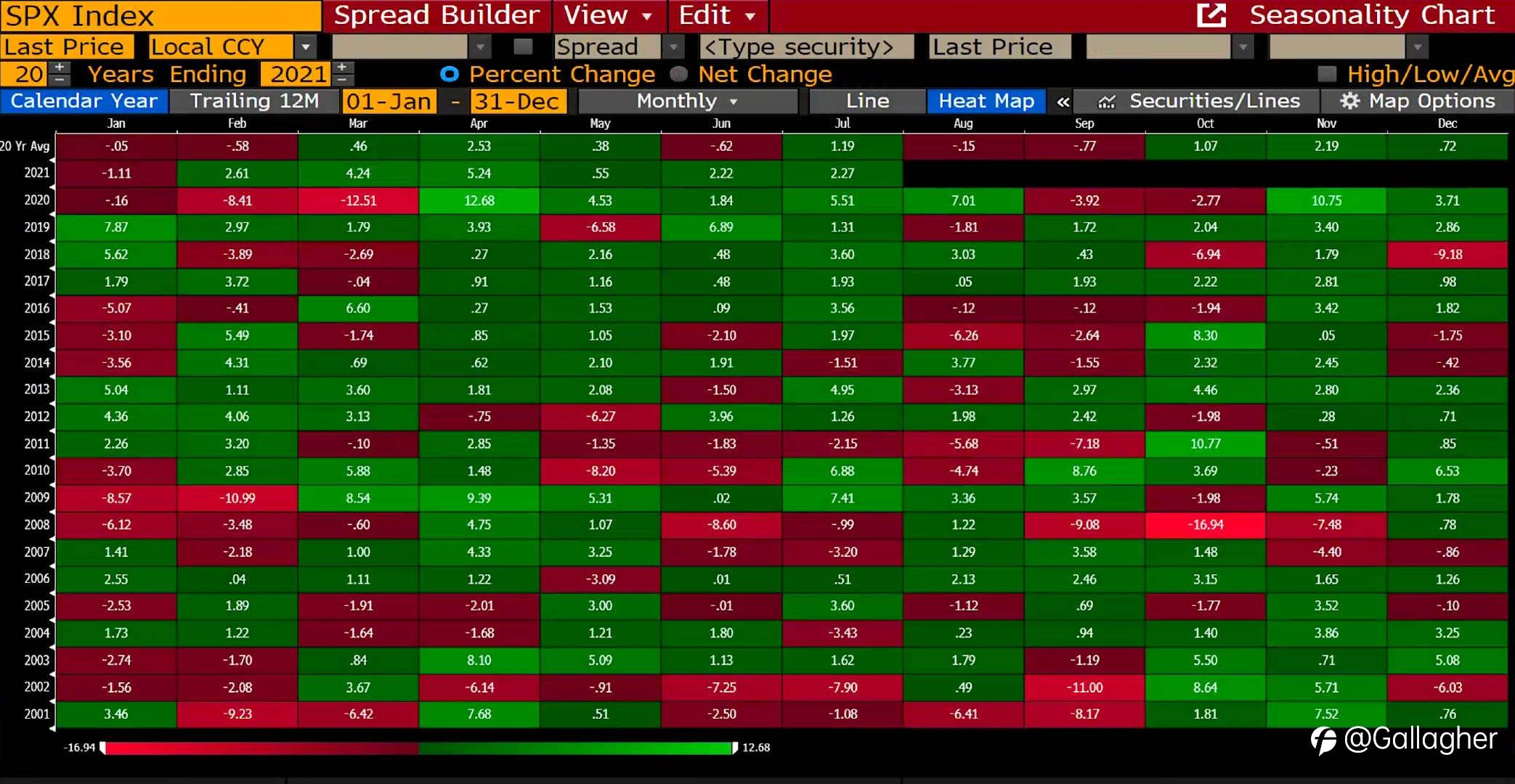1515x784 pixels.
Task: Select the Percent Change radio button
Action: [450, 74]
